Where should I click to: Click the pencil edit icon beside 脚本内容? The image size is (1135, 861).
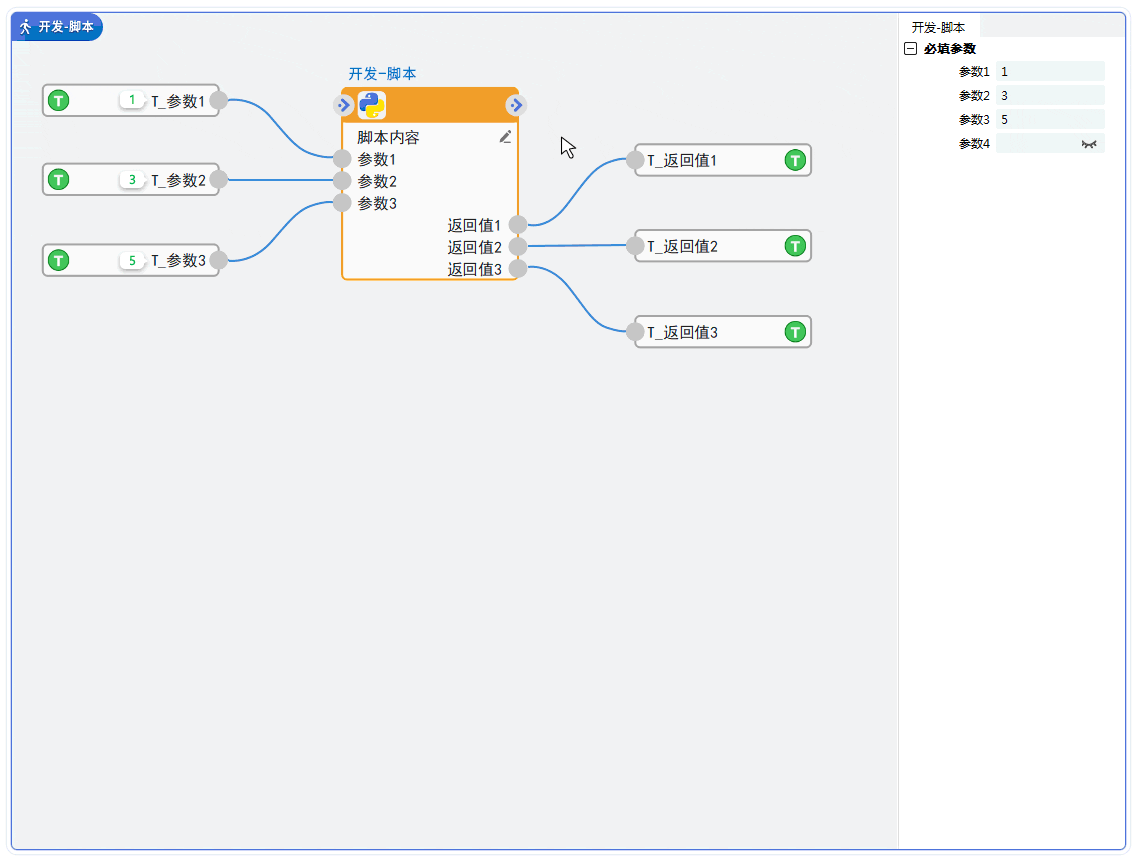pyautogui.click(x=505, y=137)
